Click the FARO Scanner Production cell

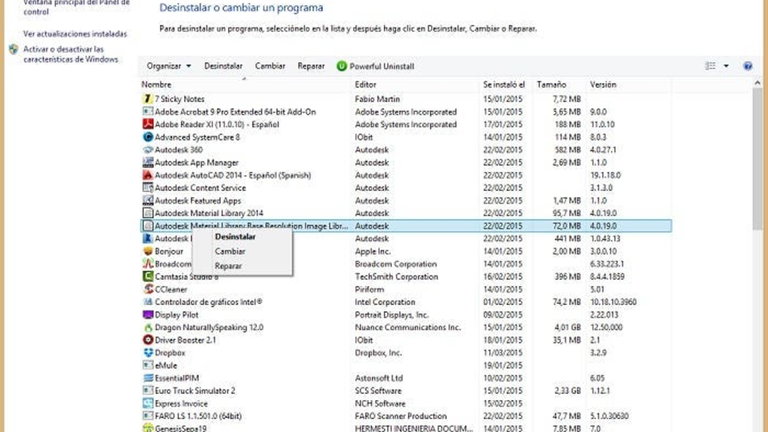click(401, 416)
